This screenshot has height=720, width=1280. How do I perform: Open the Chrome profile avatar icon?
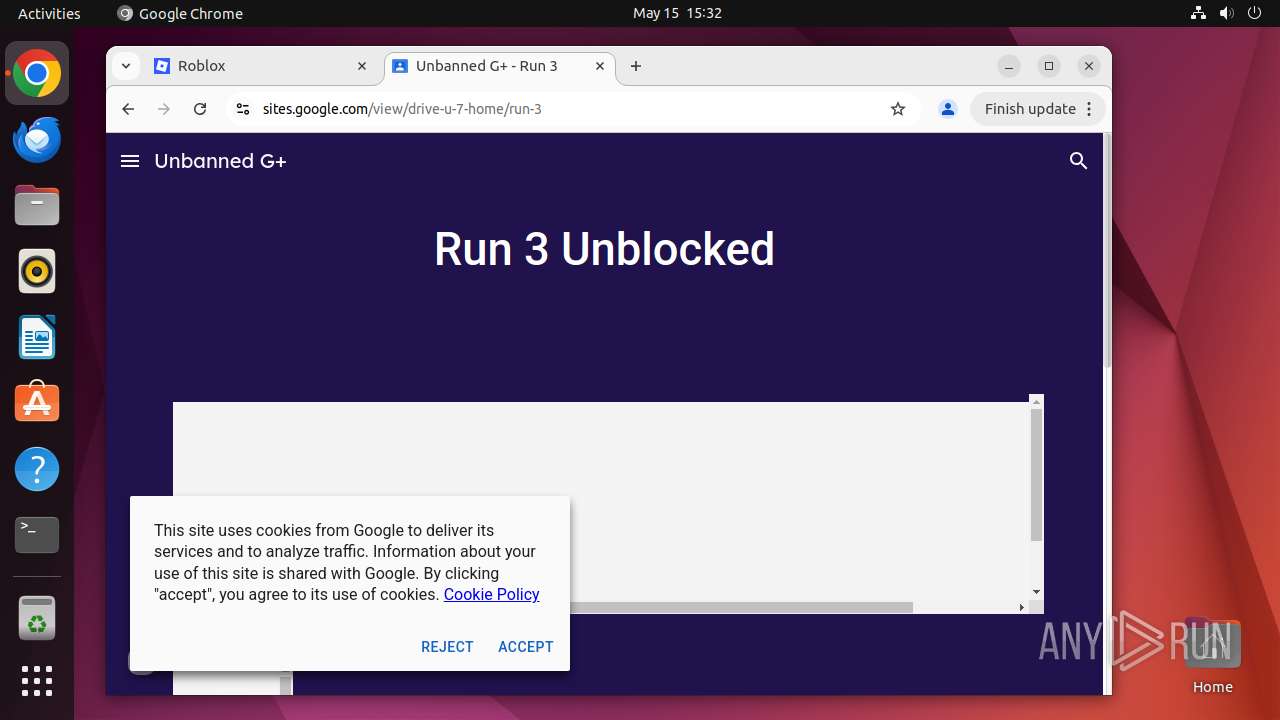click(x=948, y=109)
